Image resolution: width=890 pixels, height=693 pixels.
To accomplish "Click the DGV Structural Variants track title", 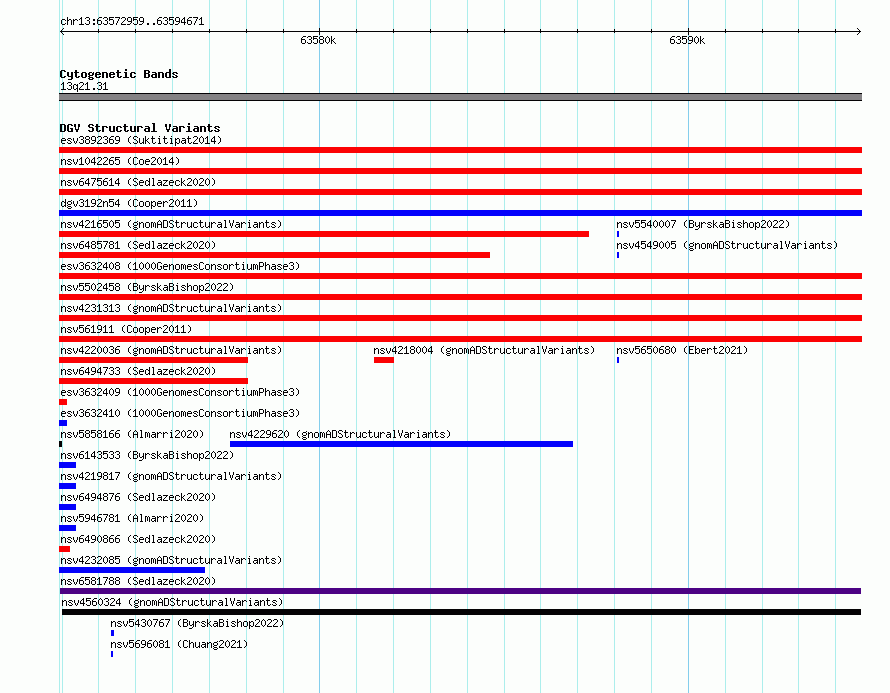I will click(140, 128).
